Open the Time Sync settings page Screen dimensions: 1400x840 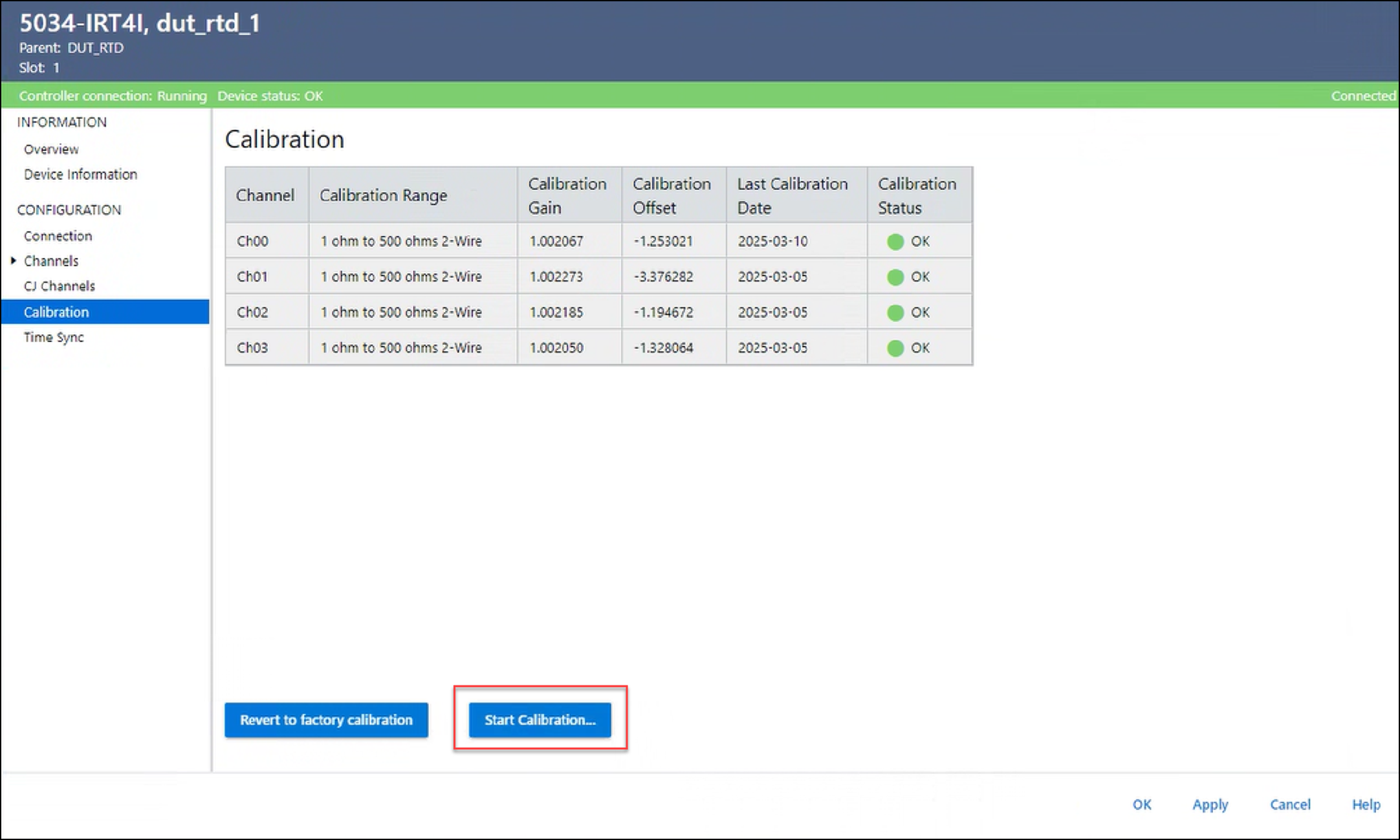coord(54,337)
